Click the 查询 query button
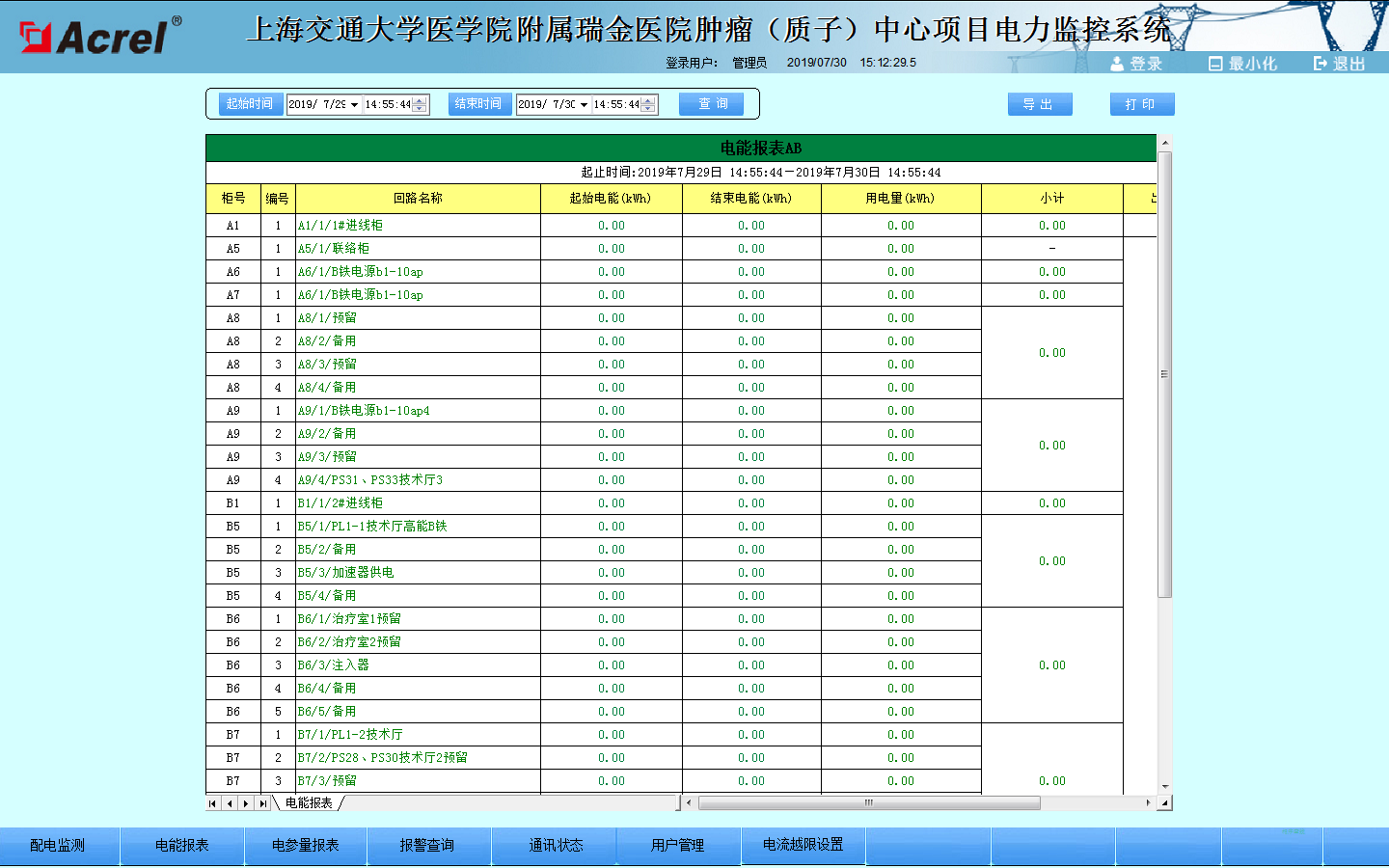Screen dimensions: 1389x868 tap(714, 104)
